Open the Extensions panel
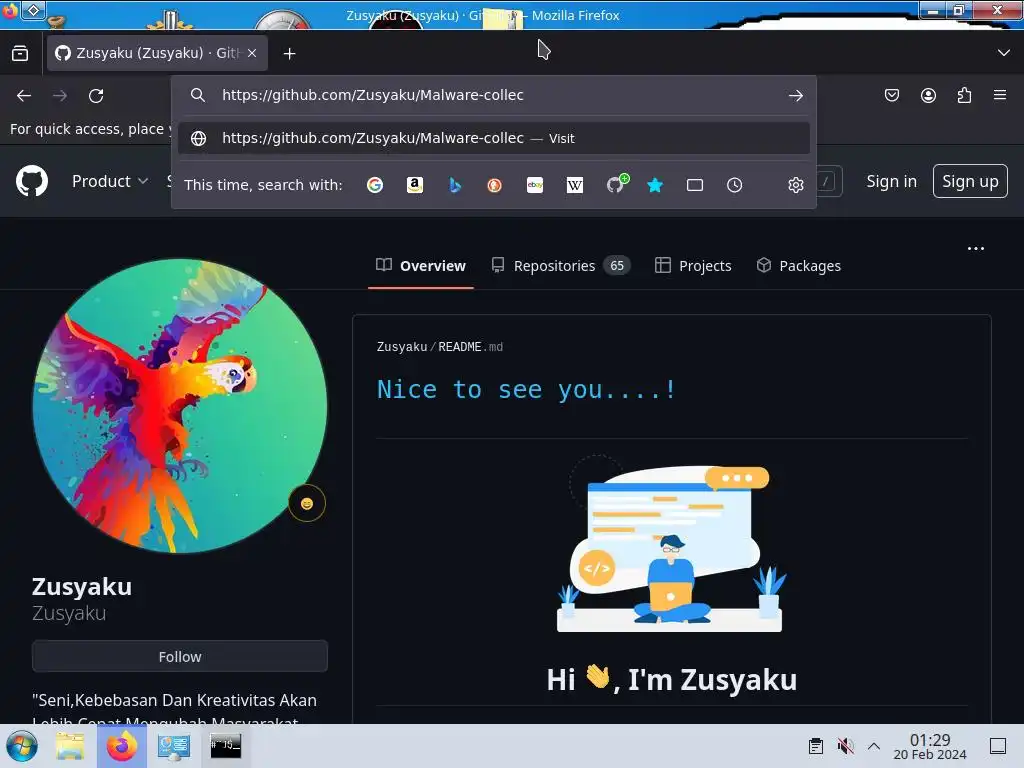This screenshot has width=1024, height=768. tap(964, 95)
